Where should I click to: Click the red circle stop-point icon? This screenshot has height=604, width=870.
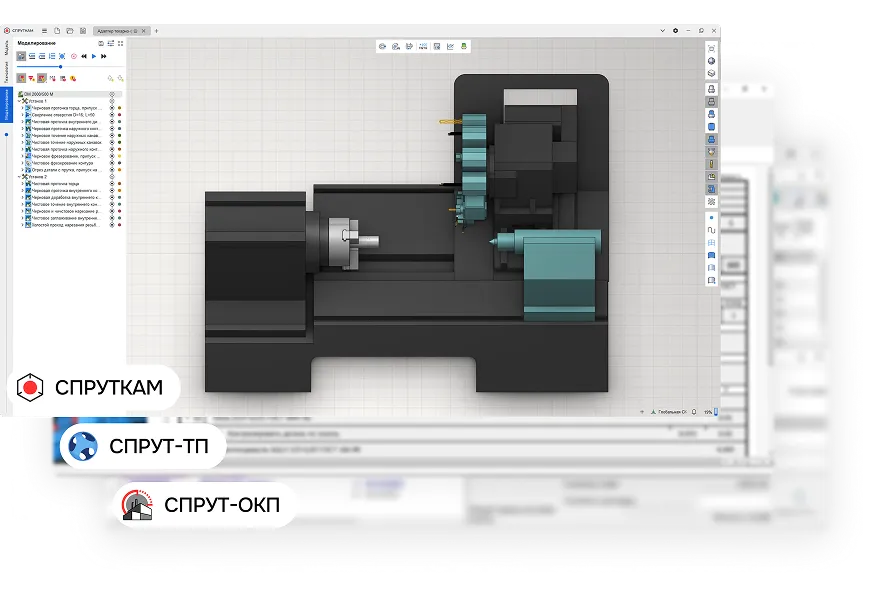pos(74,56)
